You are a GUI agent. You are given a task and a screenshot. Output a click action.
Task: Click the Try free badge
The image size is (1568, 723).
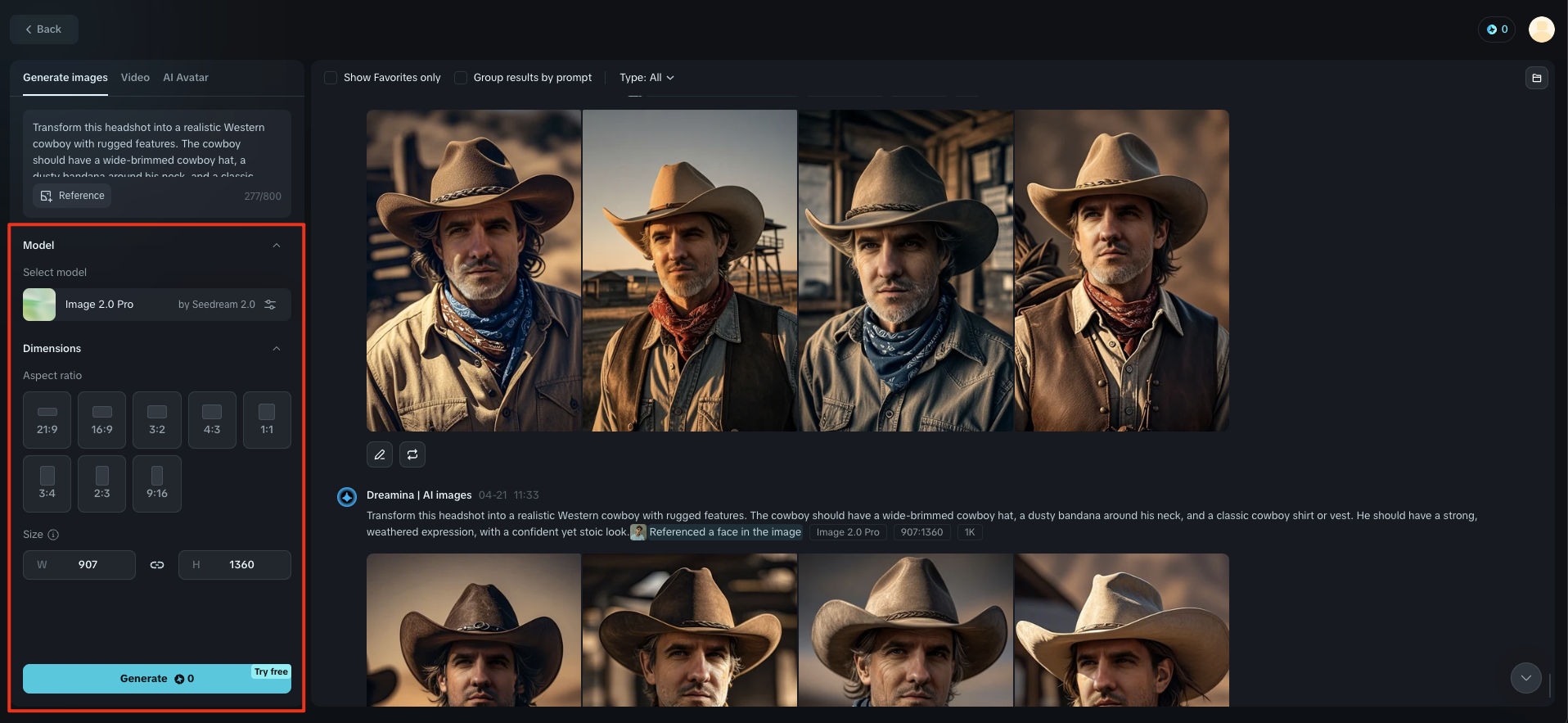[x=271, y=672]
